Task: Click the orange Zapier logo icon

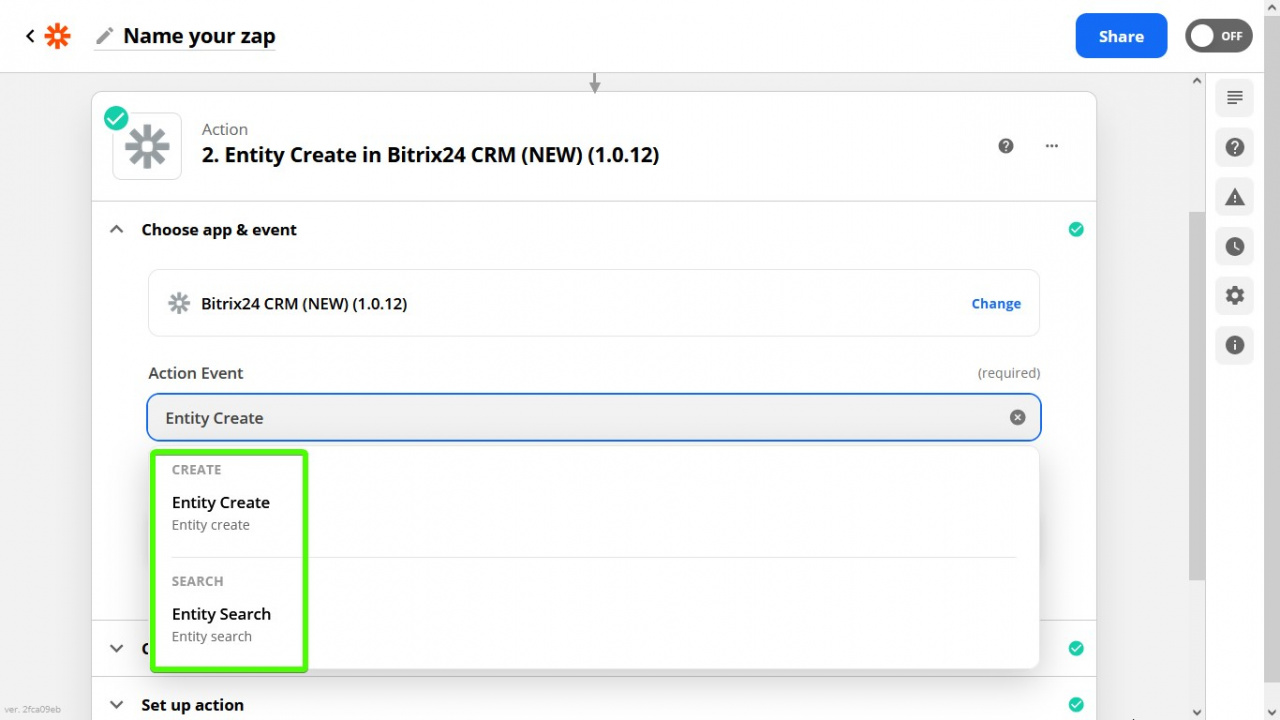Action: click(x=58, y=37)
